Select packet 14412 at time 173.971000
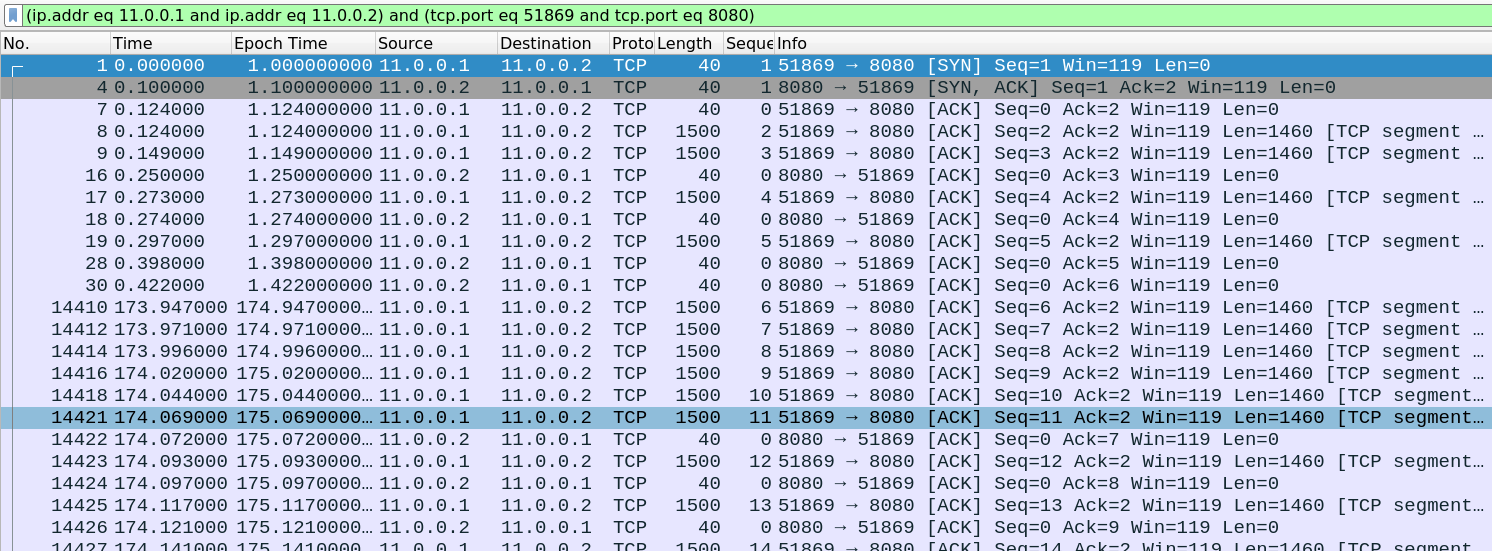The width and height of the screenshot is (1492, 551). click(x=746, y=329)
